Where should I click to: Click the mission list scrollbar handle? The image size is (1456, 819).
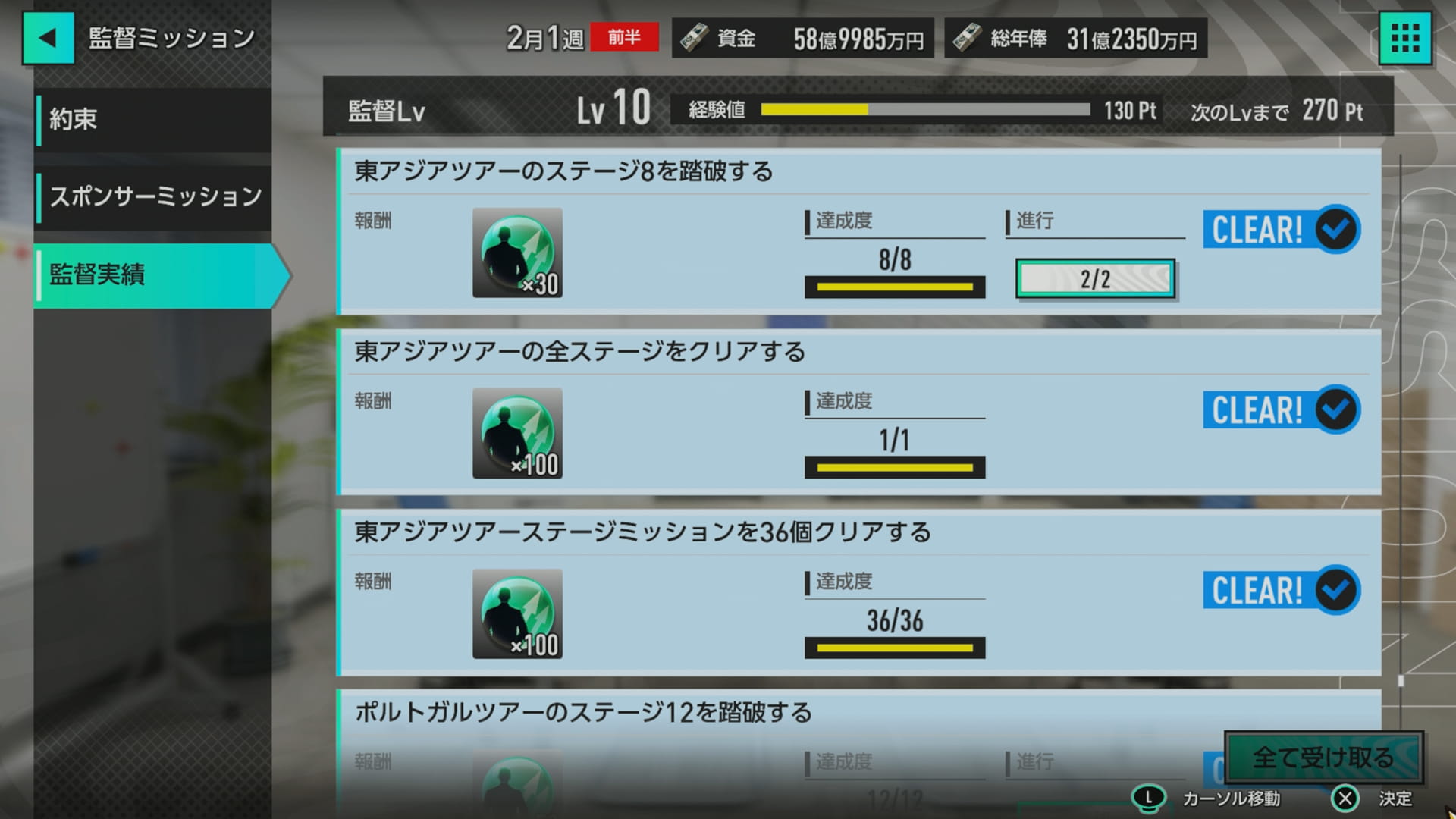(x=1401, y=680)
